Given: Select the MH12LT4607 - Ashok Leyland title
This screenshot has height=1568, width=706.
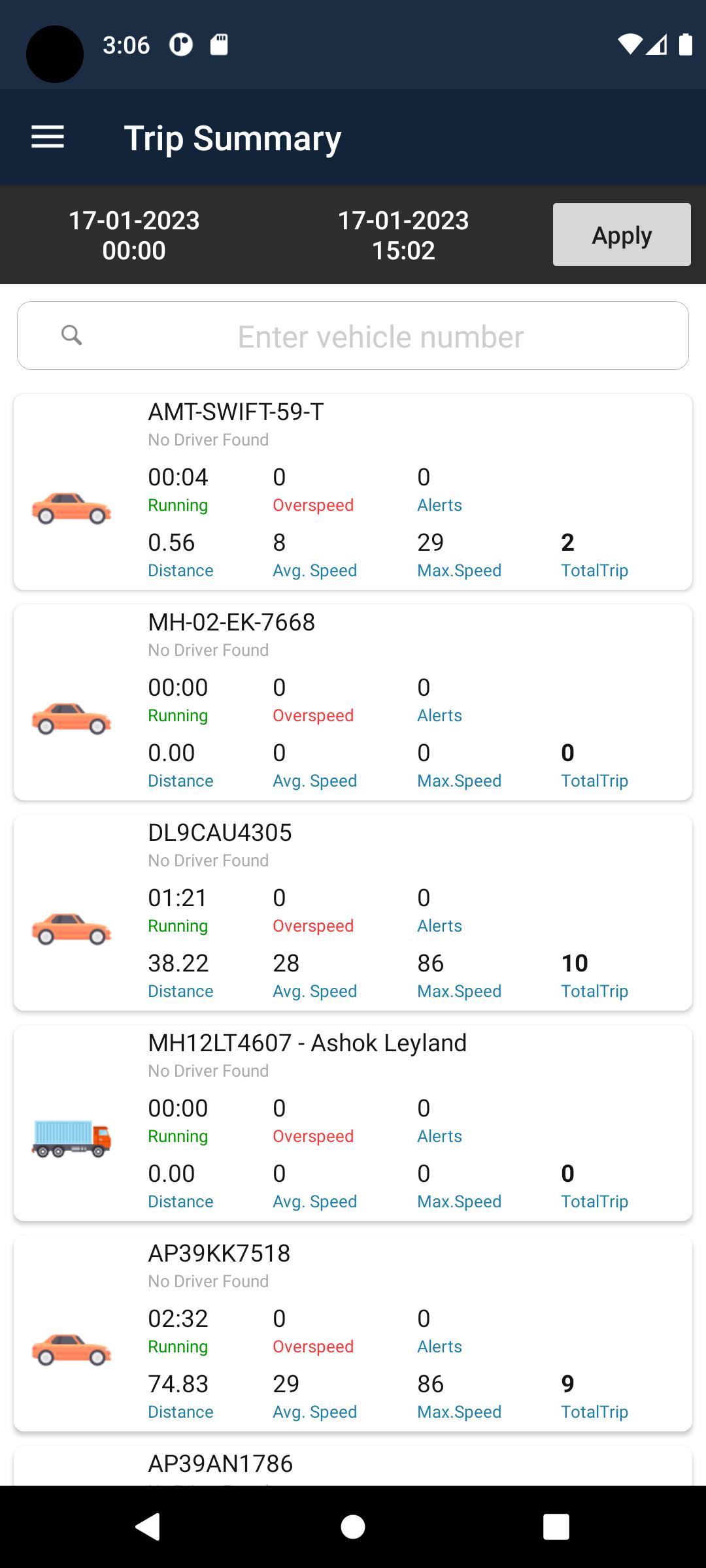Looking at the screenshot, I should tap(307, 1043).
